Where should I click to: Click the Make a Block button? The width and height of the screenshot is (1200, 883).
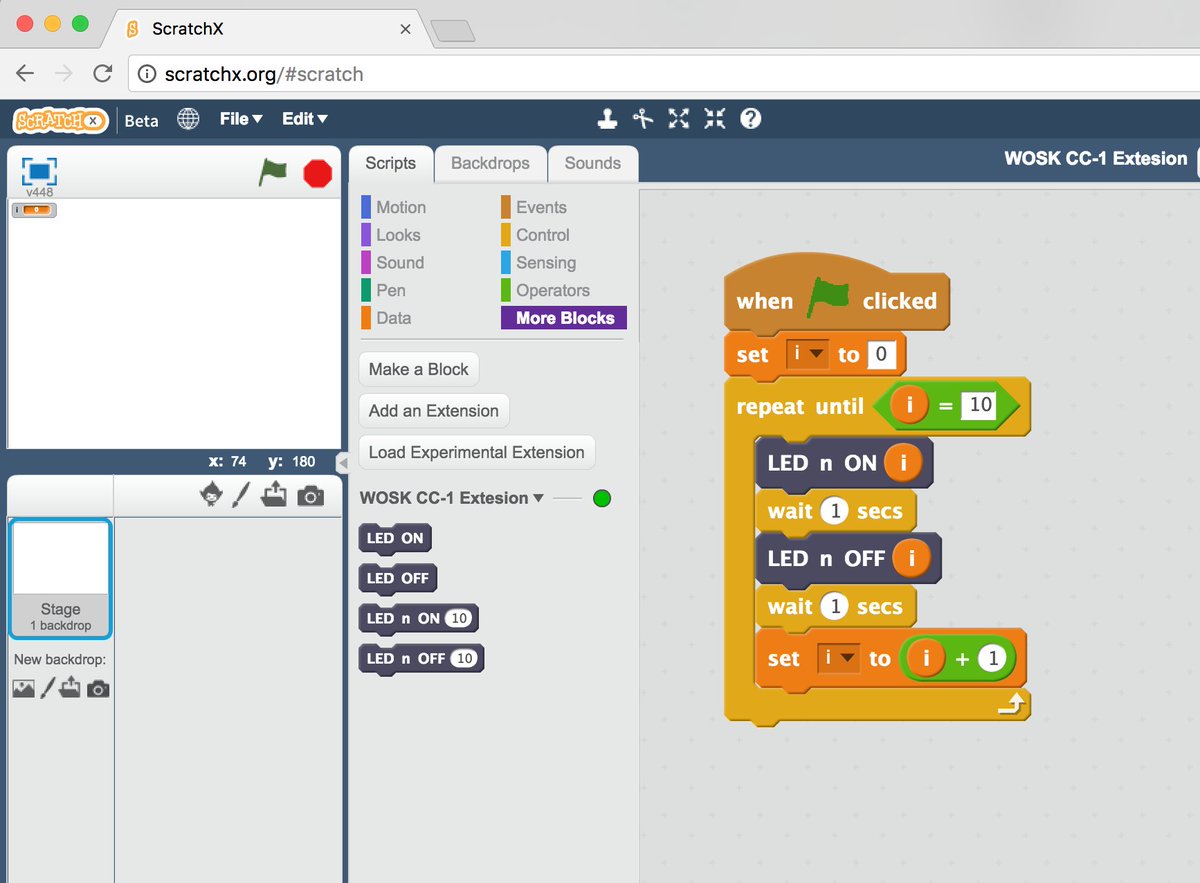tap(418, 369)
